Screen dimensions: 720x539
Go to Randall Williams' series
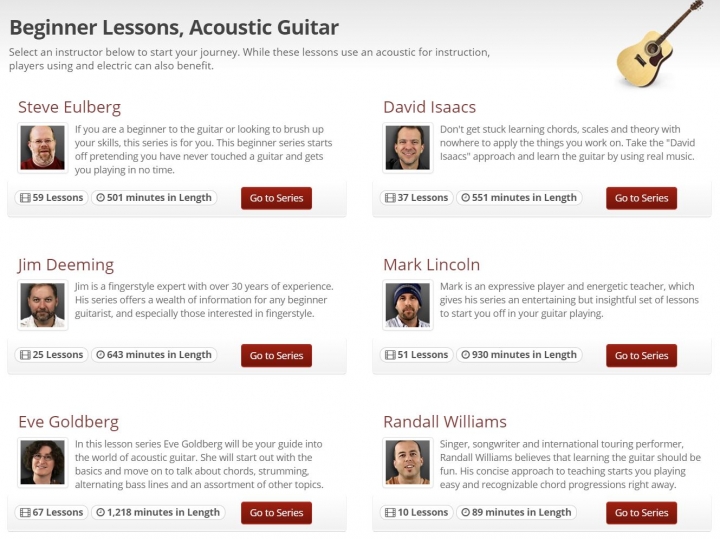(641, 513)
